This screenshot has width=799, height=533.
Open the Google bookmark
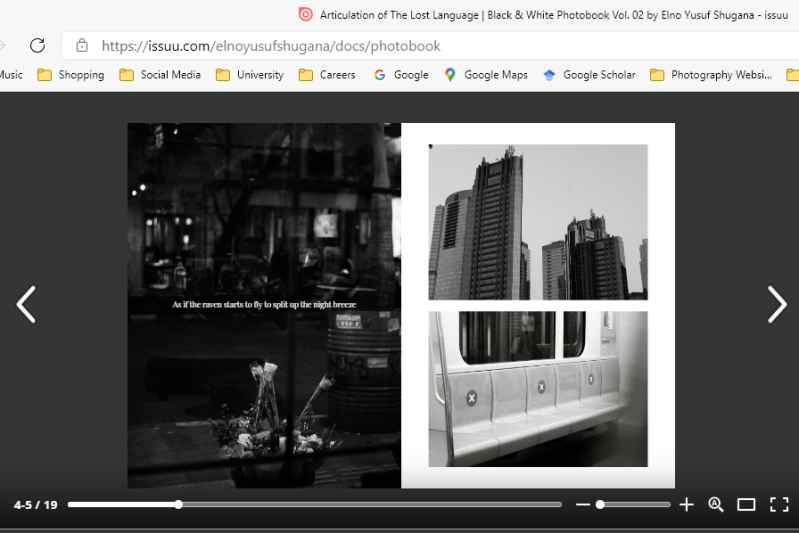[x=401, y=75]
